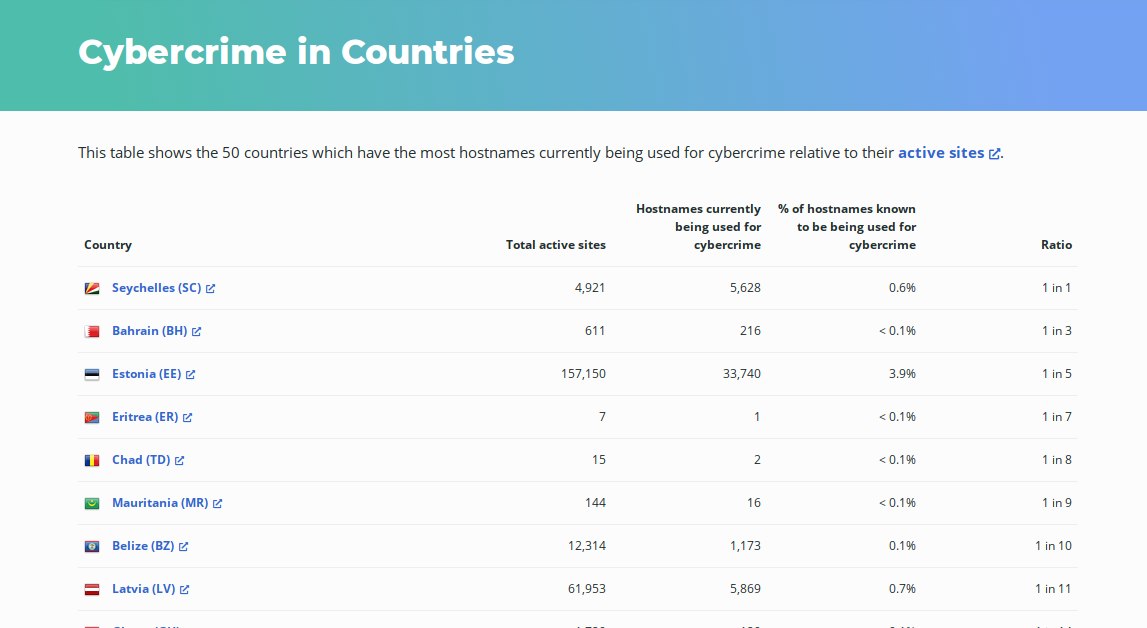Open the Seychelles (SC) country link
The height and width of the screenshot is (628, 1147).
pyautogui.click(x=157, y=288)
